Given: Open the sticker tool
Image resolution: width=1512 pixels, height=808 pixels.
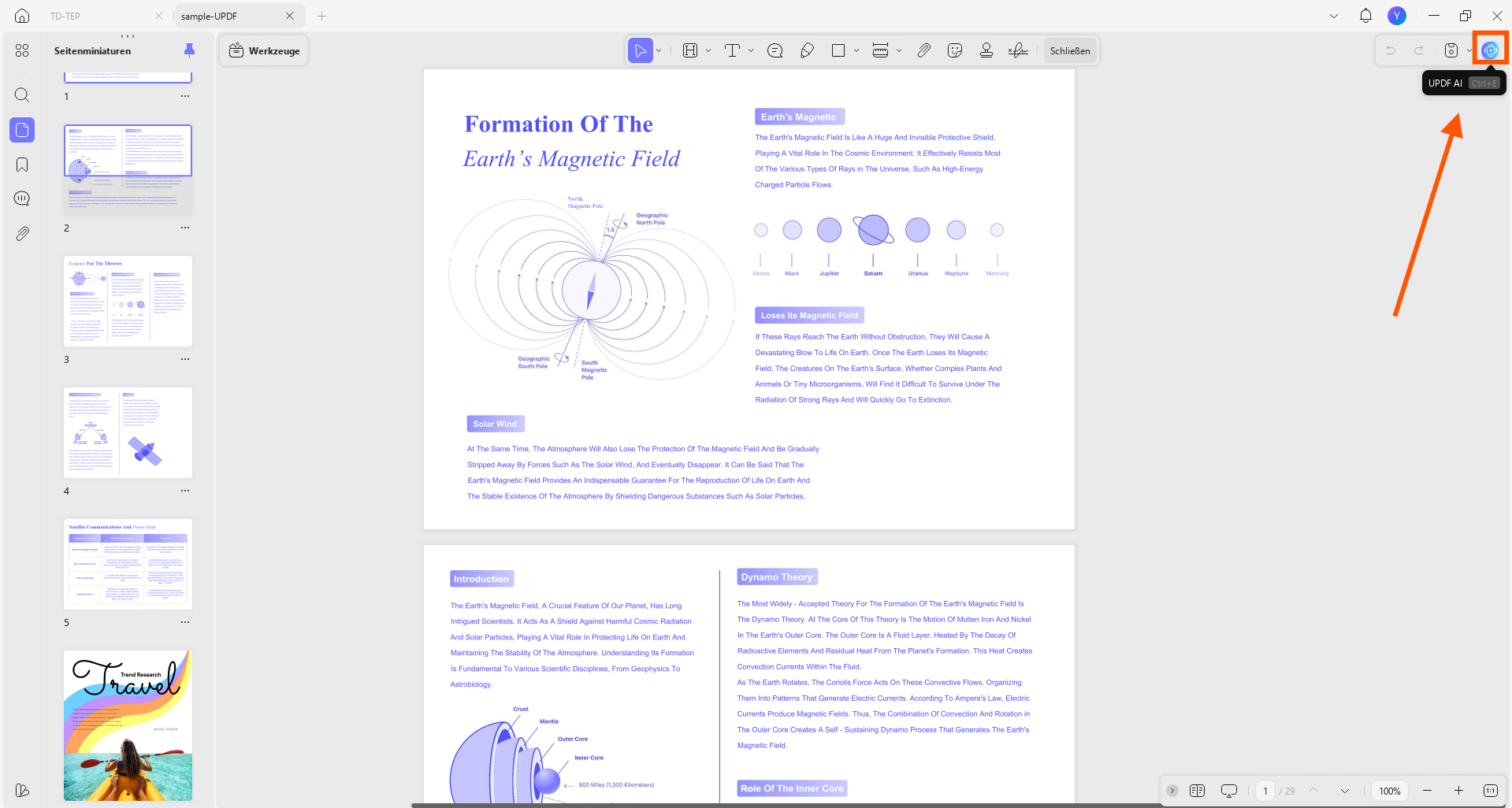Looking at the screenshot, I should click(955, 50).
